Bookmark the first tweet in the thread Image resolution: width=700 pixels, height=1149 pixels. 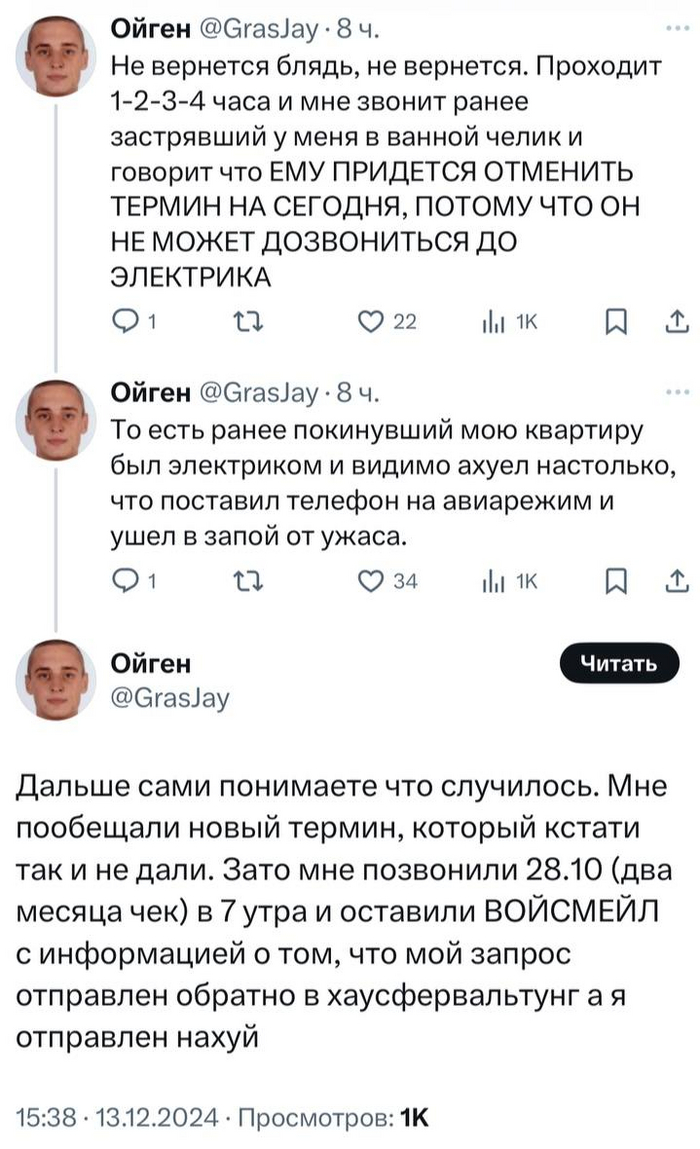[615, 320]
